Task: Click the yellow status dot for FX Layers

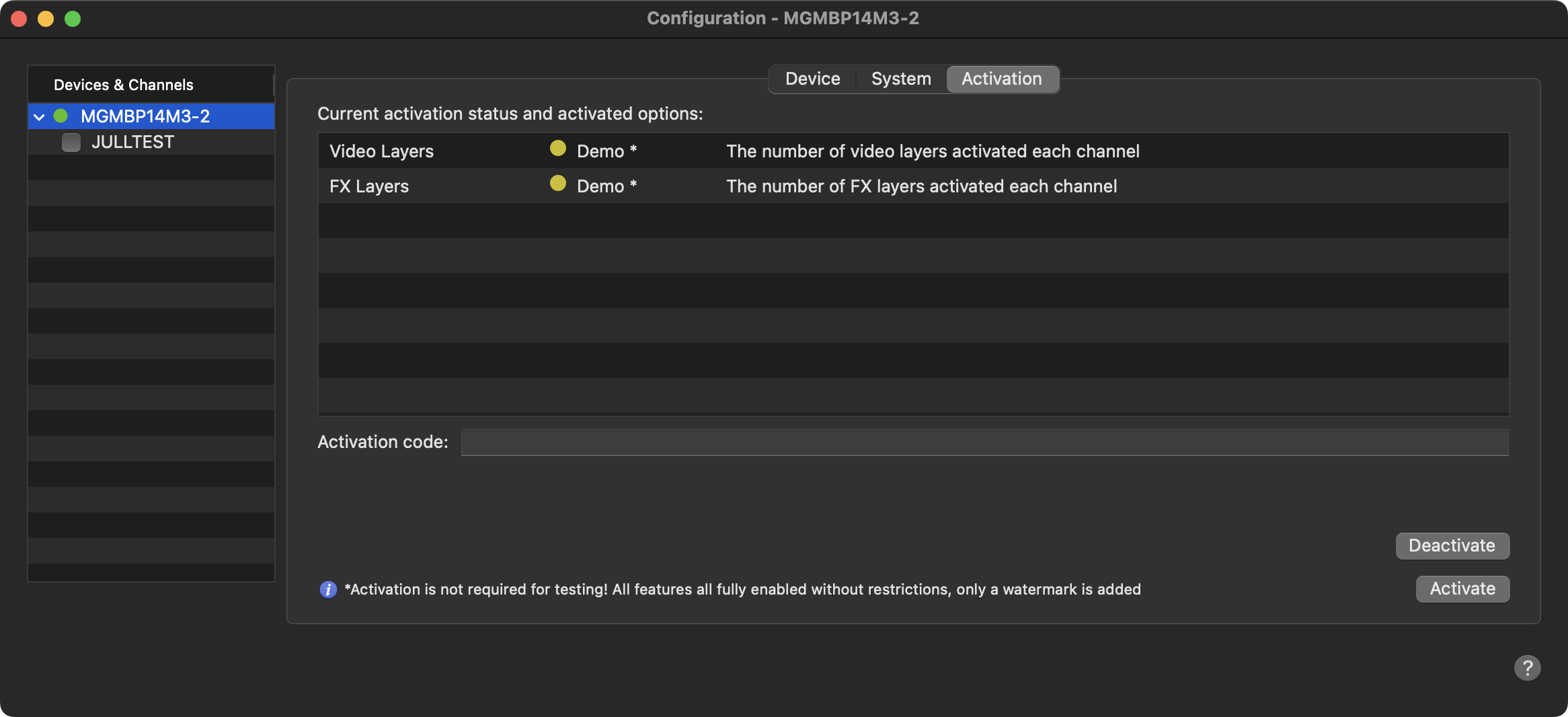Action: point(557,184)
